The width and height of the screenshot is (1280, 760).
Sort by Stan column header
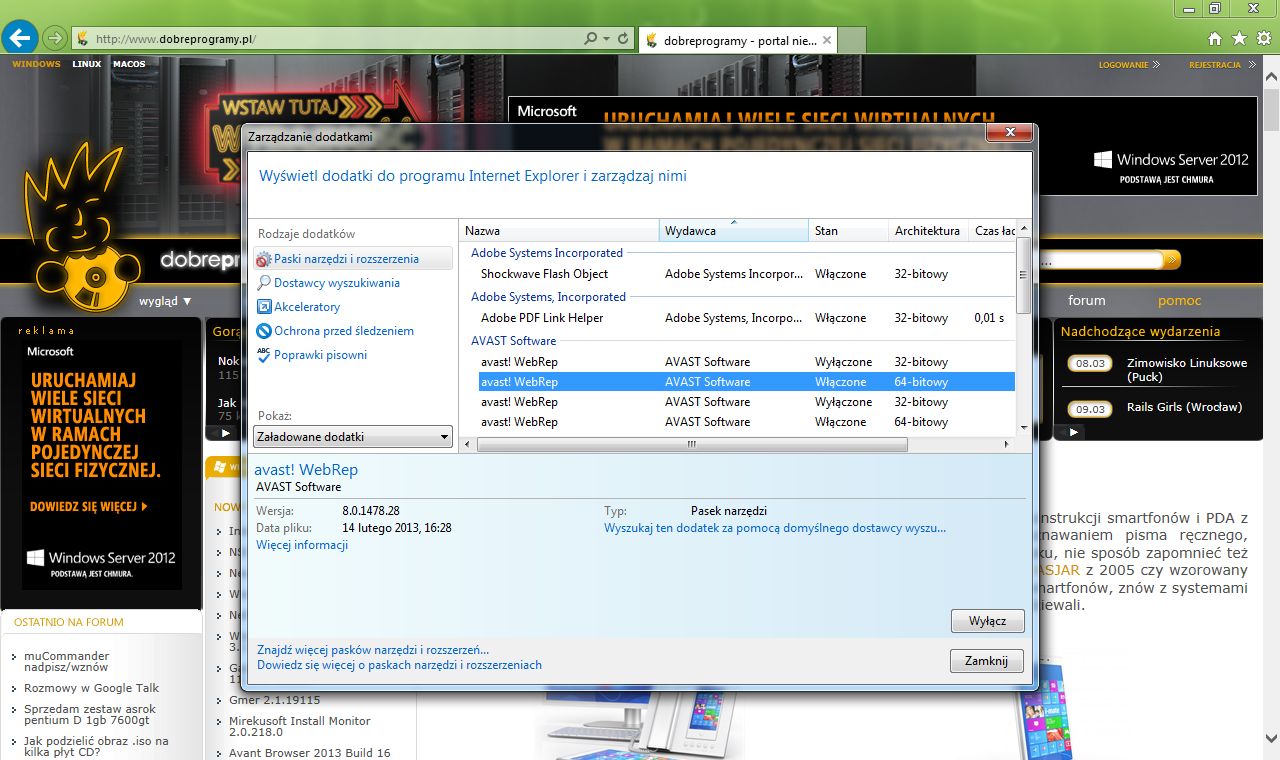click(x=848, y=231)
